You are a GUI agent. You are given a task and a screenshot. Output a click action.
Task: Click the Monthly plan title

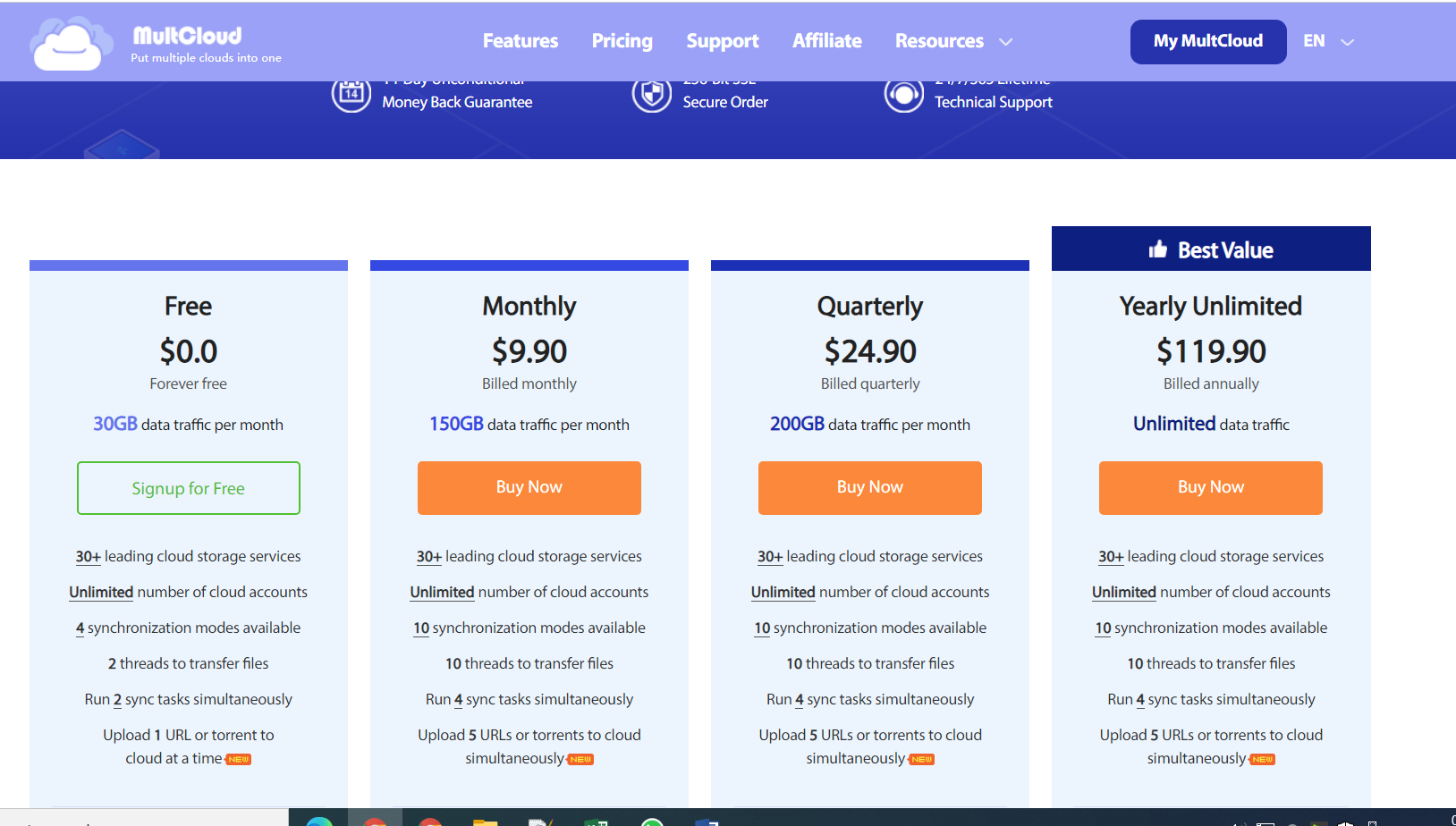point(529,307)
